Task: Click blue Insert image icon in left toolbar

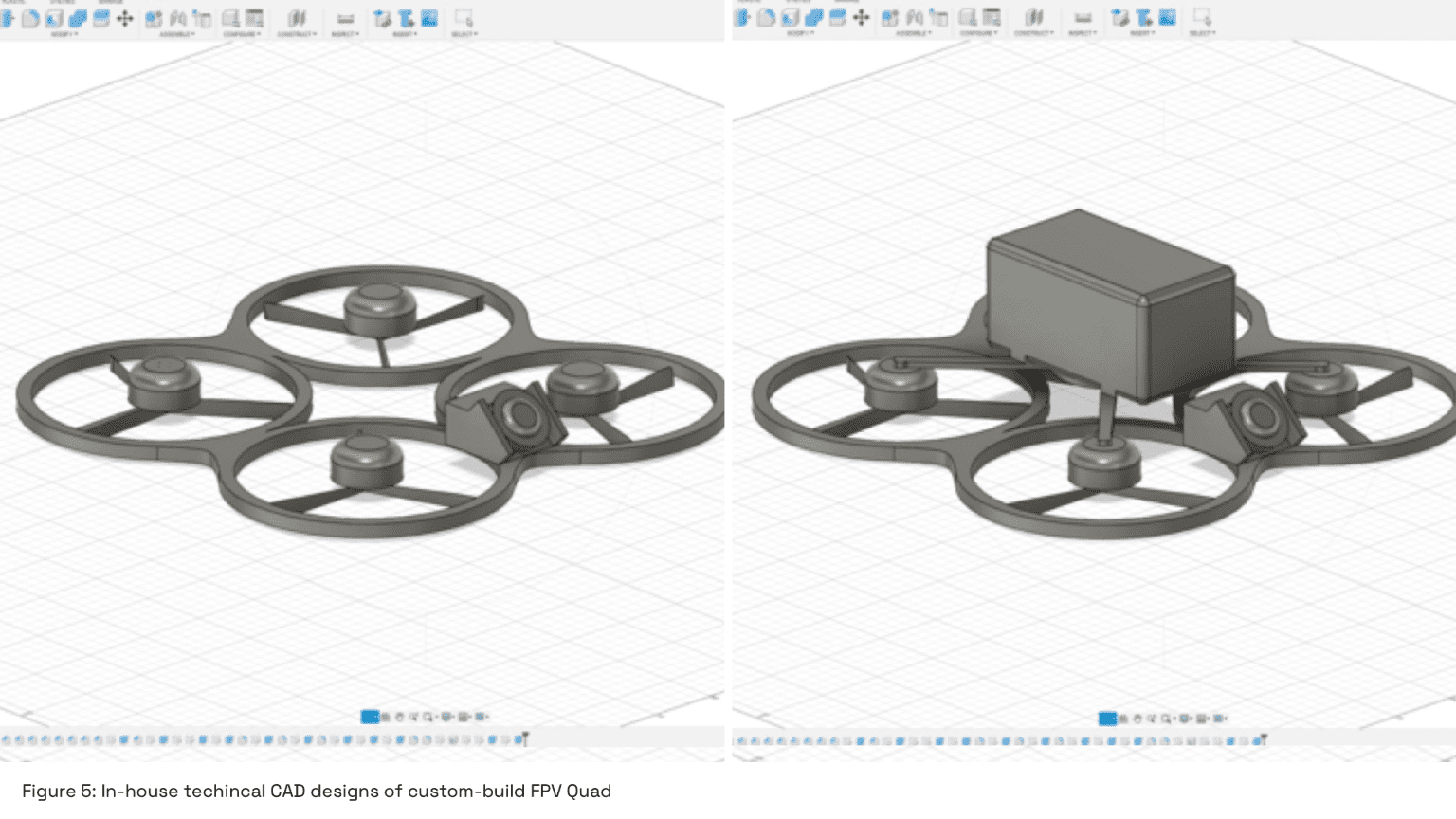Action: [428, 18]
